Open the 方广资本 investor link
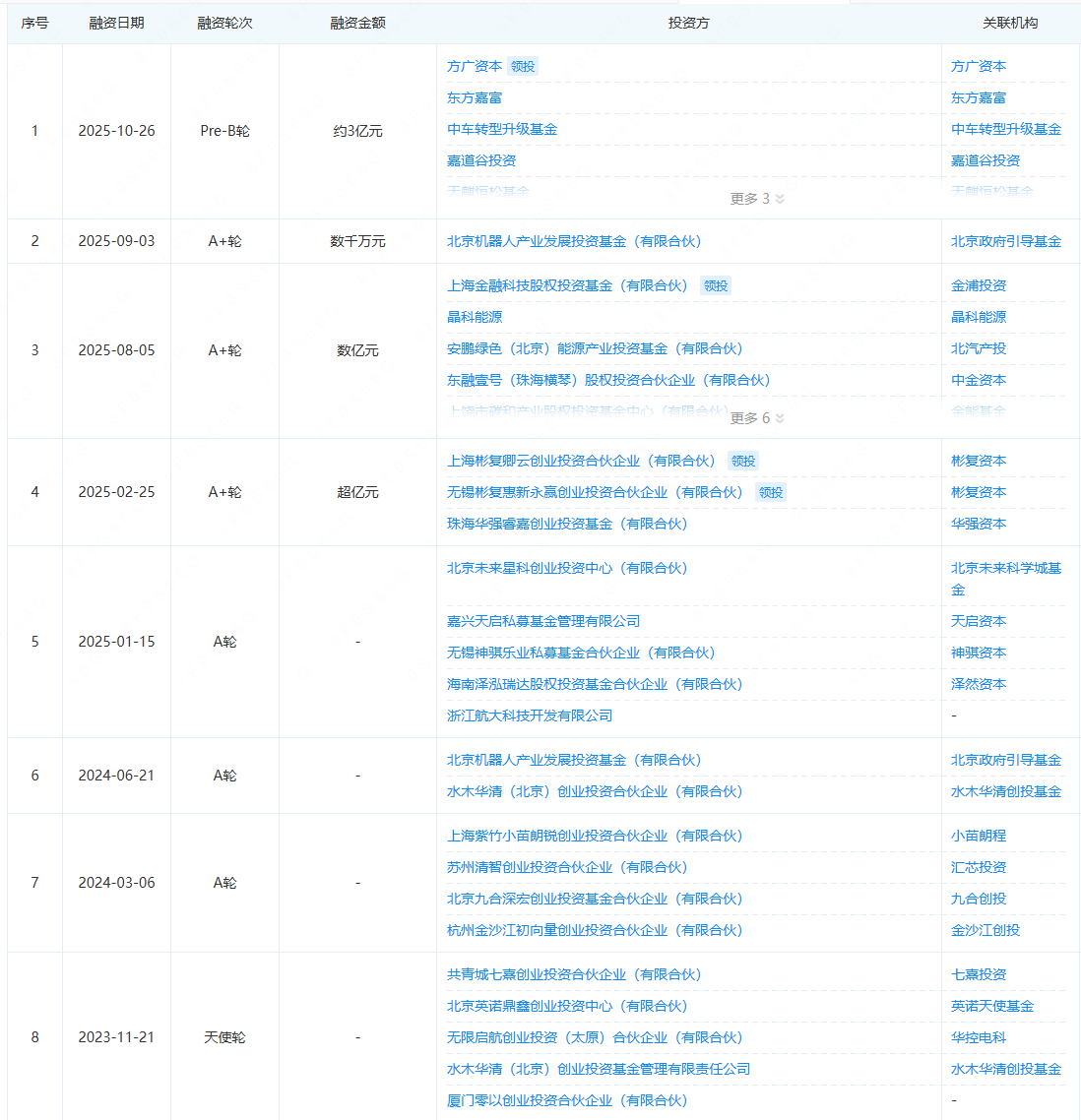The width and height of the screenshot is (1081, 1120). tap(475, 66)
